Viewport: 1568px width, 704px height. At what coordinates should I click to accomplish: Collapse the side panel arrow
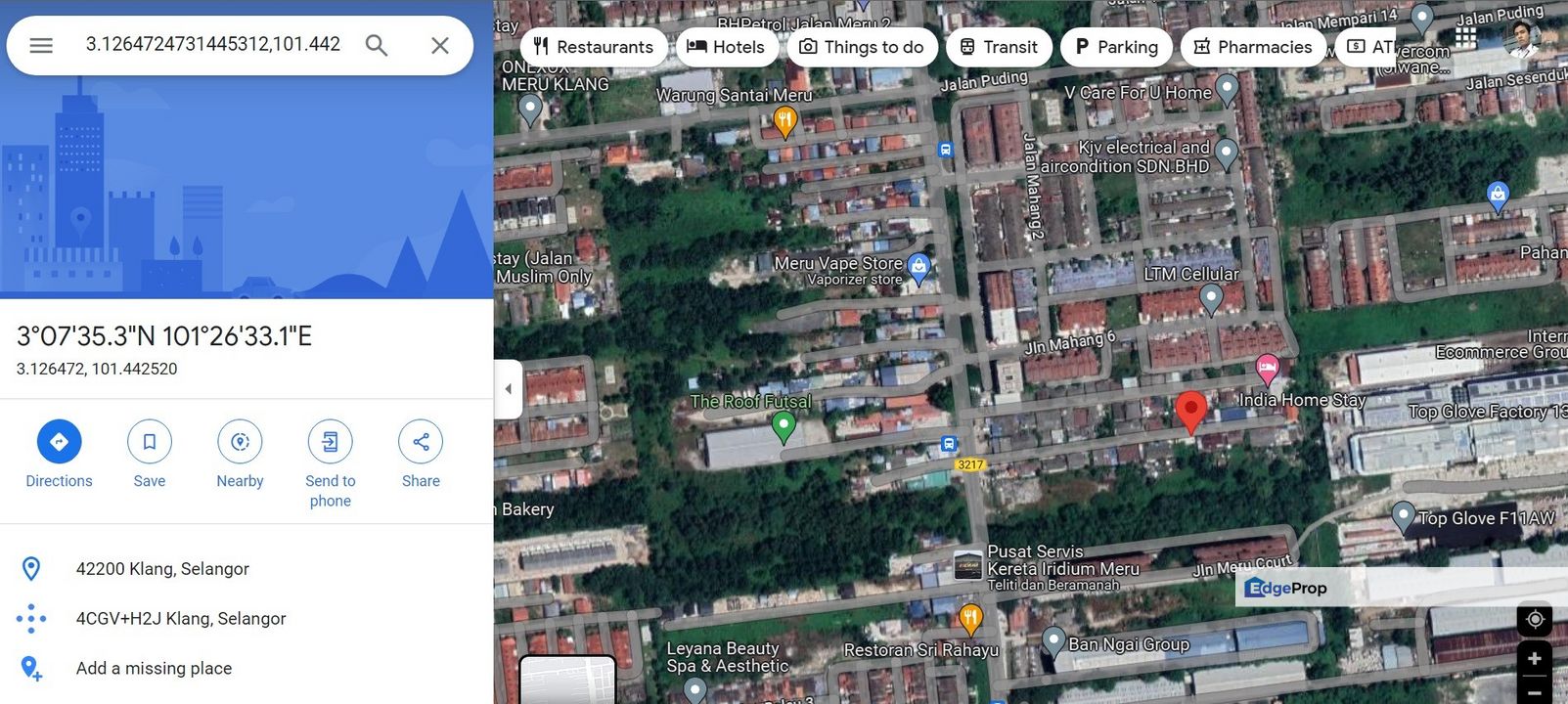[508, 389]
